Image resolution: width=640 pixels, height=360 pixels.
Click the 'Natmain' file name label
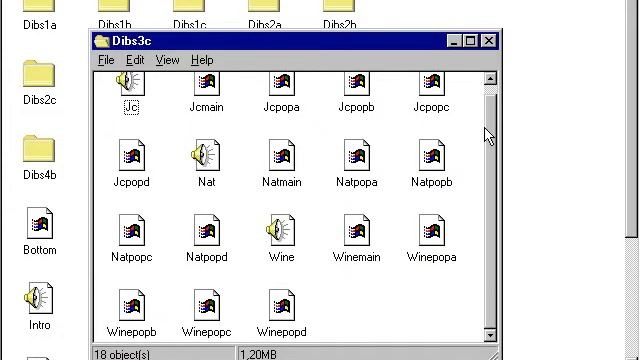point(282,182)
